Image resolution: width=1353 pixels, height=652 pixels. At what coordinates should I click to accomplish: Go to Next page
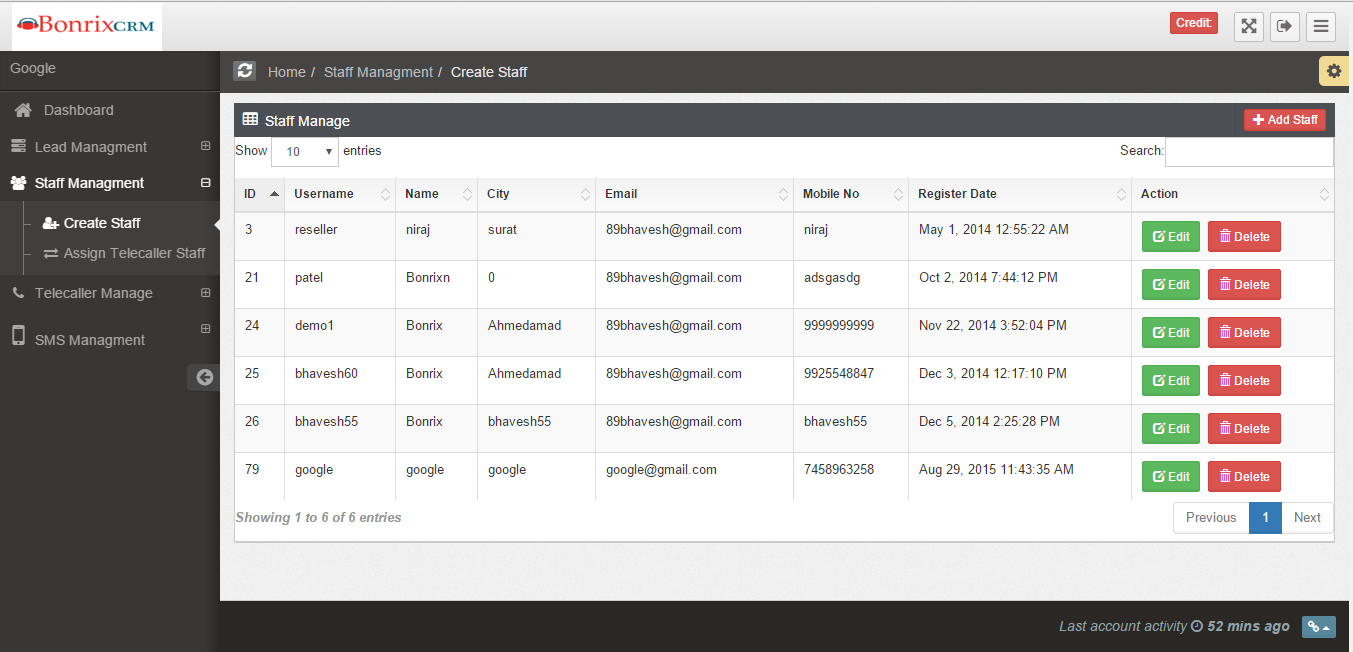click(1307, 518)
